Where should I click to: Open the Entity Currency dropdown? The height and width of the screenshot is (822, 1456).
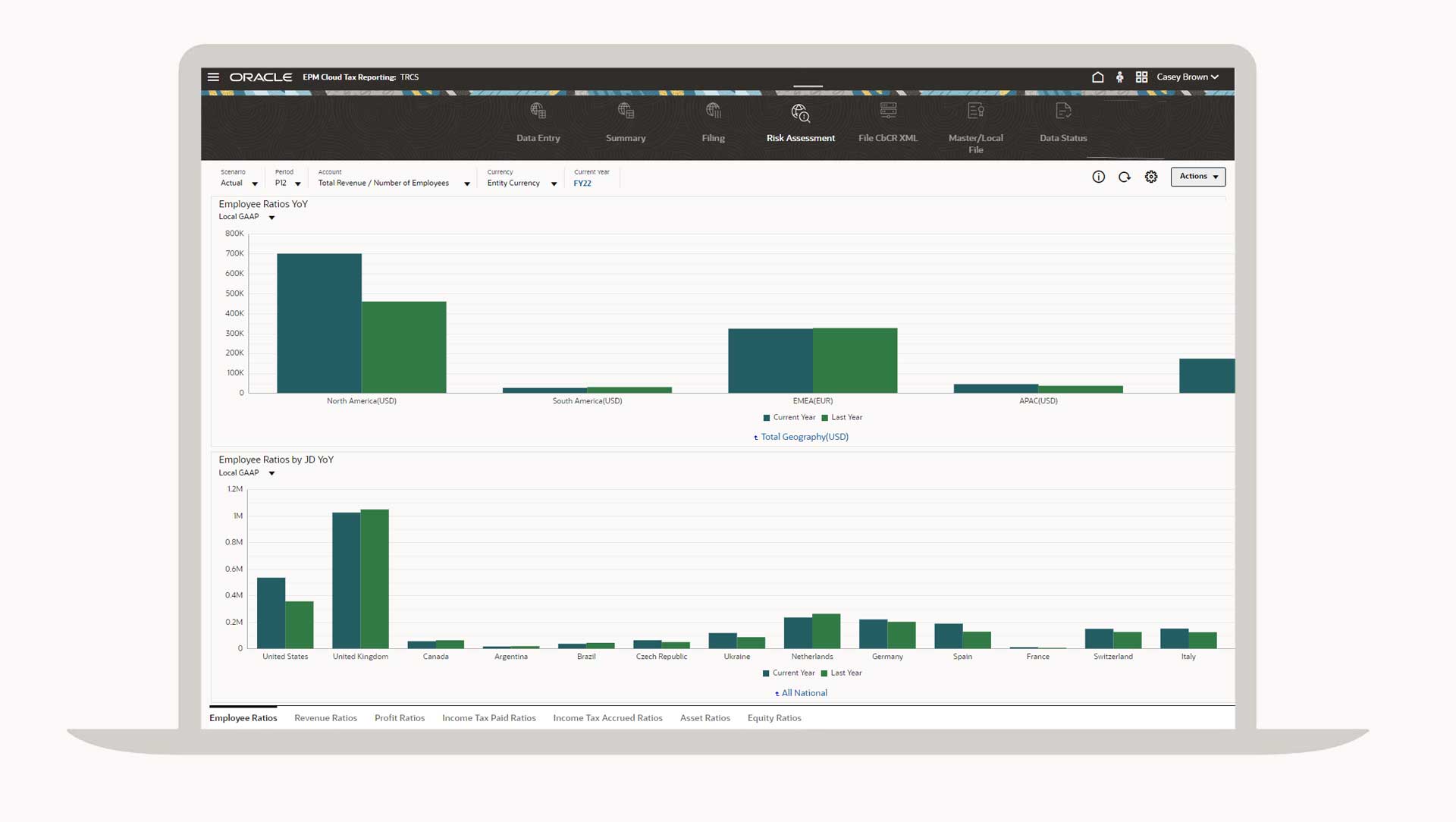click(x=554, y=184)
